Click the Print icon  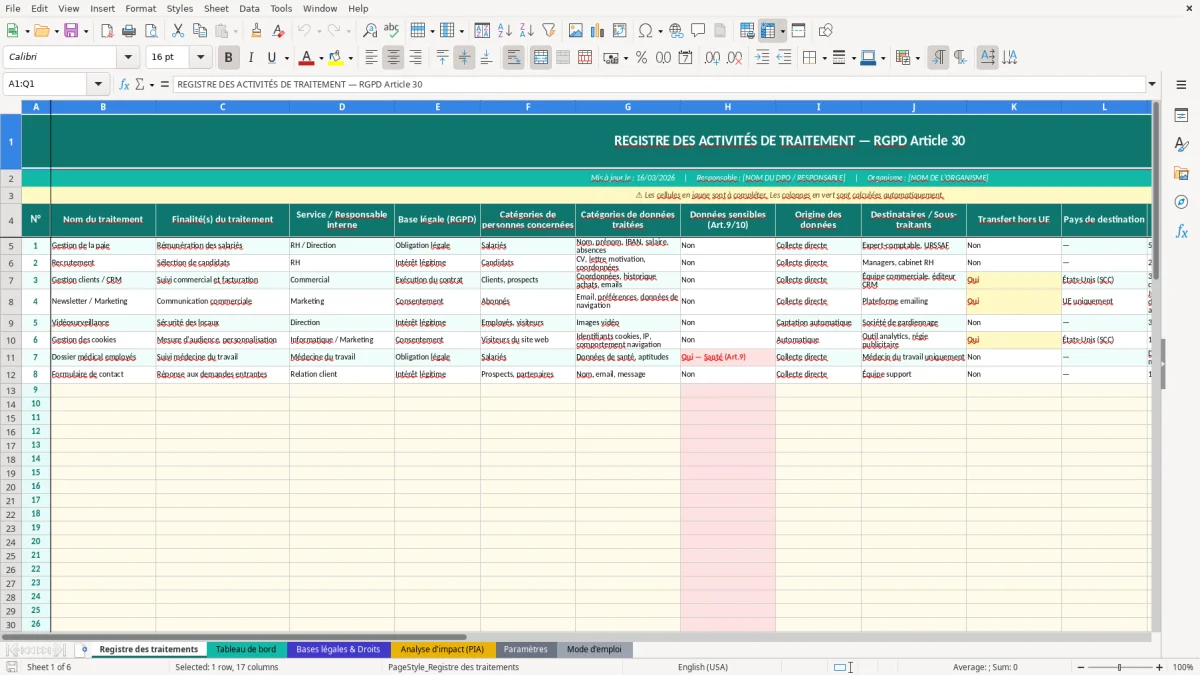pos(129,31)
